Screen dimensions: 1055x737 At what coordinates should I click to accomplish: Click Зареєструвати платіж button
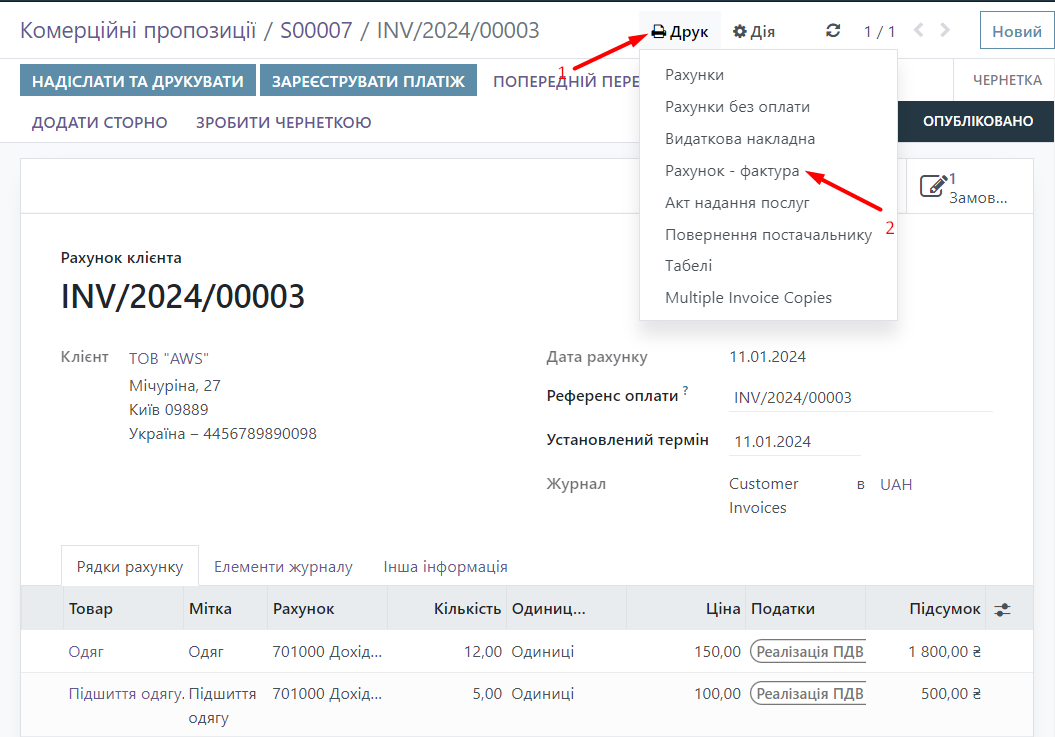pos(368,81)
